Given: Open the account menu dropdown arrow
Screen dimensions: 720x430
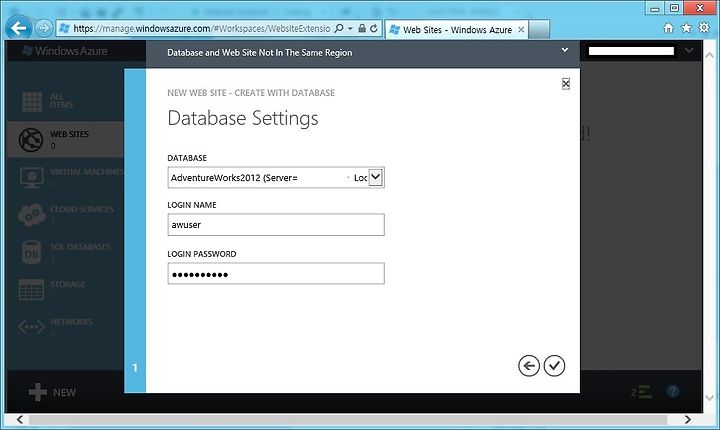Looking at the screenshot, I should click(689, 51).
